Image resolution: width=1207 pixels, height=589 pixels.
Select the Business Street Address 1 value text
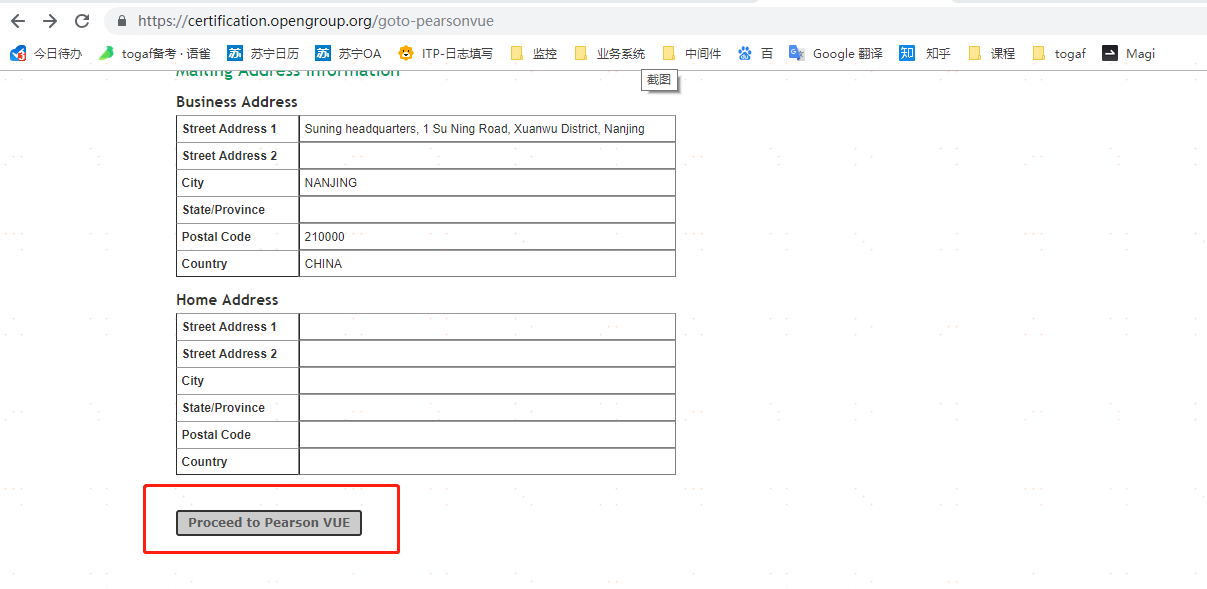tap(475, 129)
